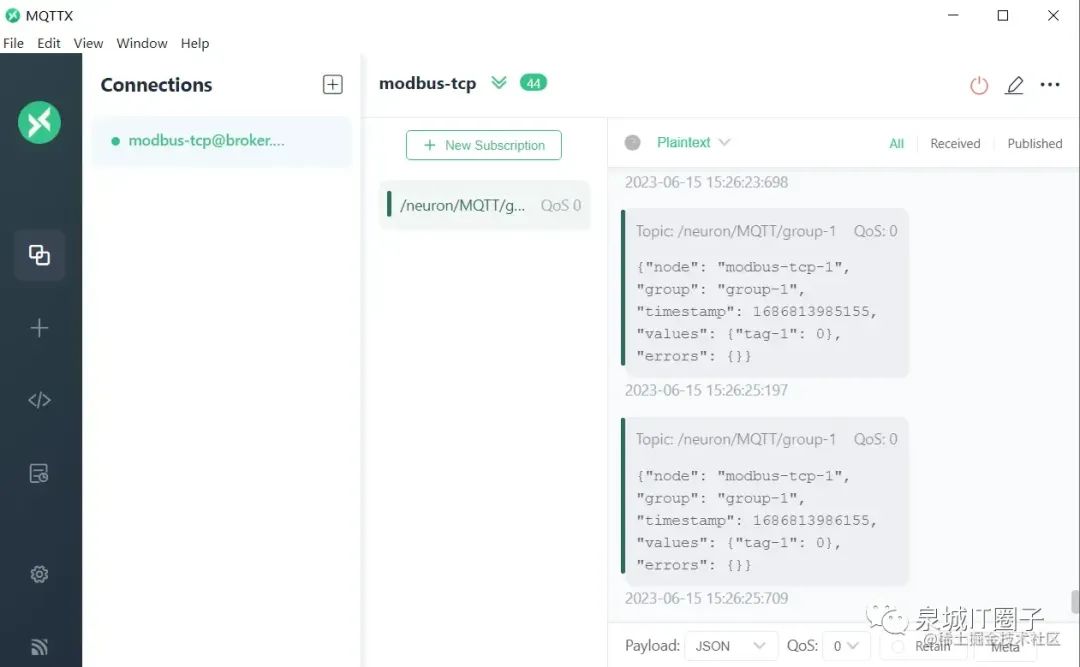
Task: Open the View menu
Action: [88, 43]
